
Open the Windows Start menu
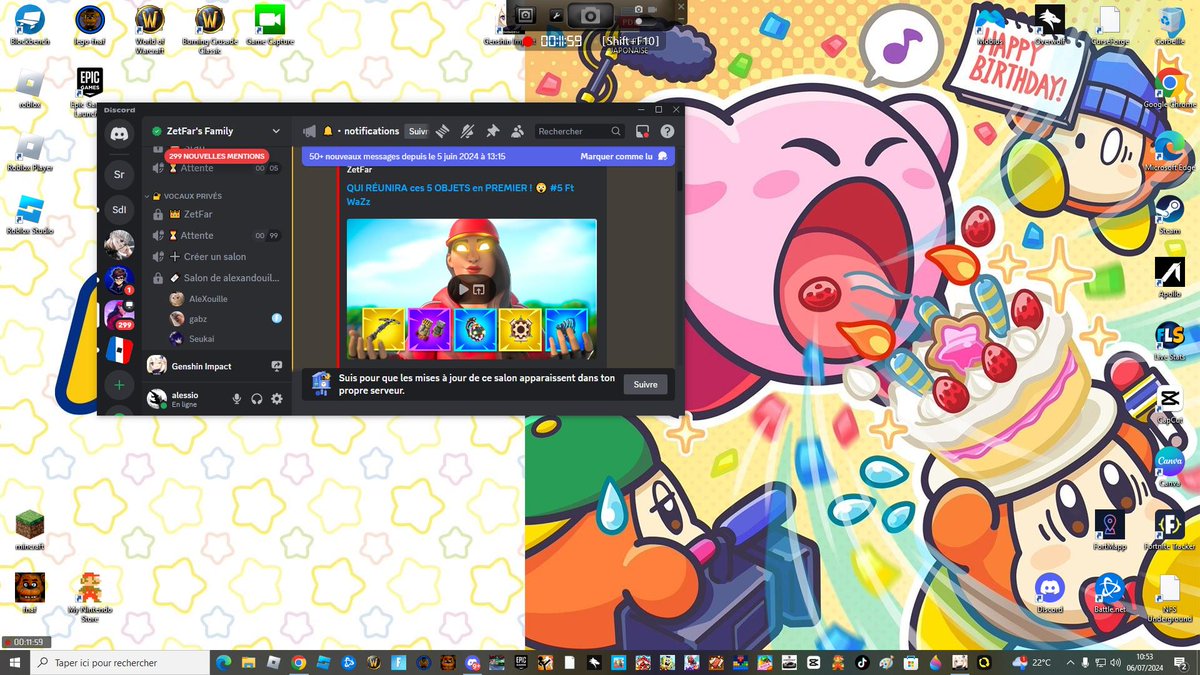coord(15,662)
